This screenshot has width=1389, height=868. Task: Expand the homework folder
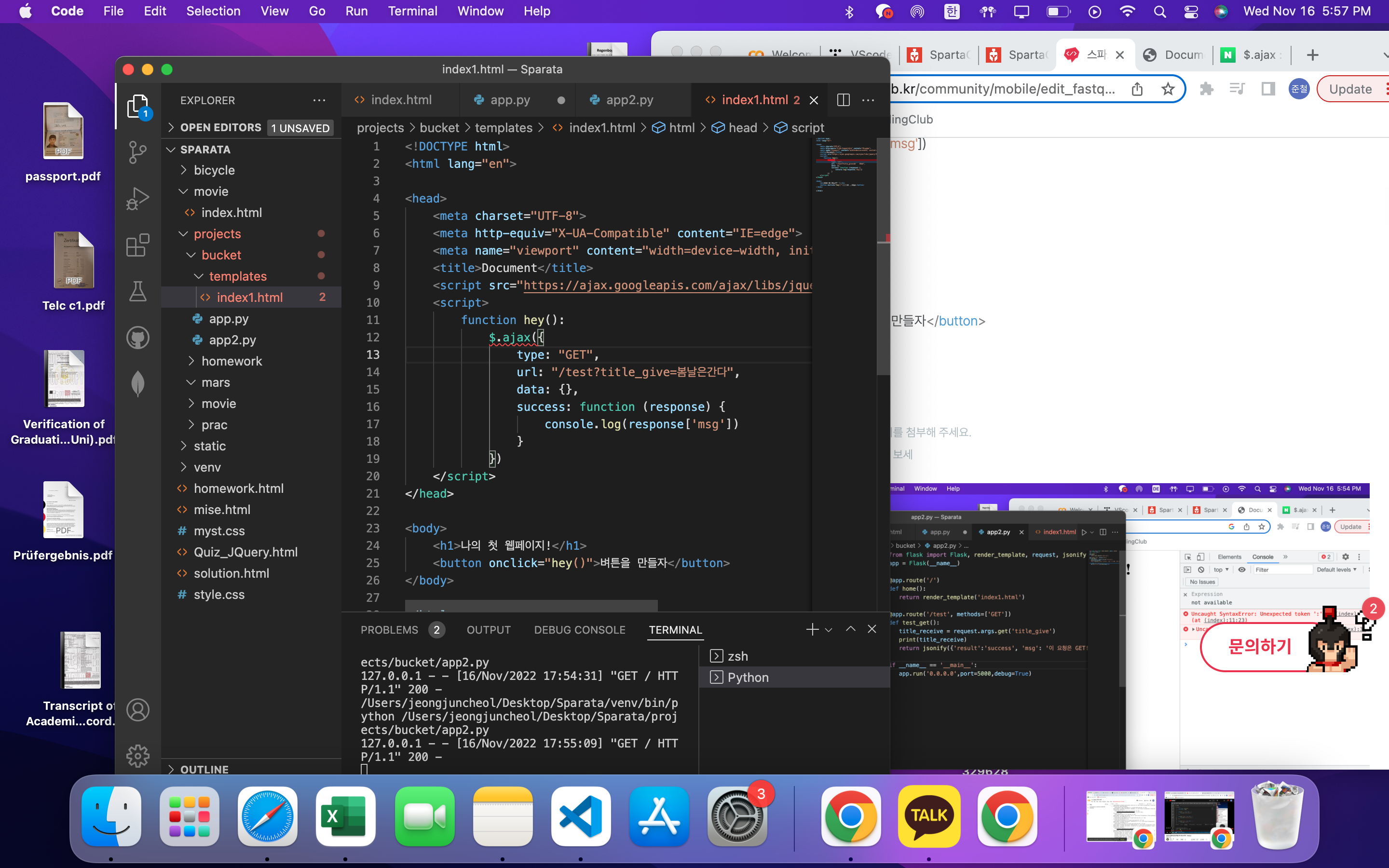point(251,361)
